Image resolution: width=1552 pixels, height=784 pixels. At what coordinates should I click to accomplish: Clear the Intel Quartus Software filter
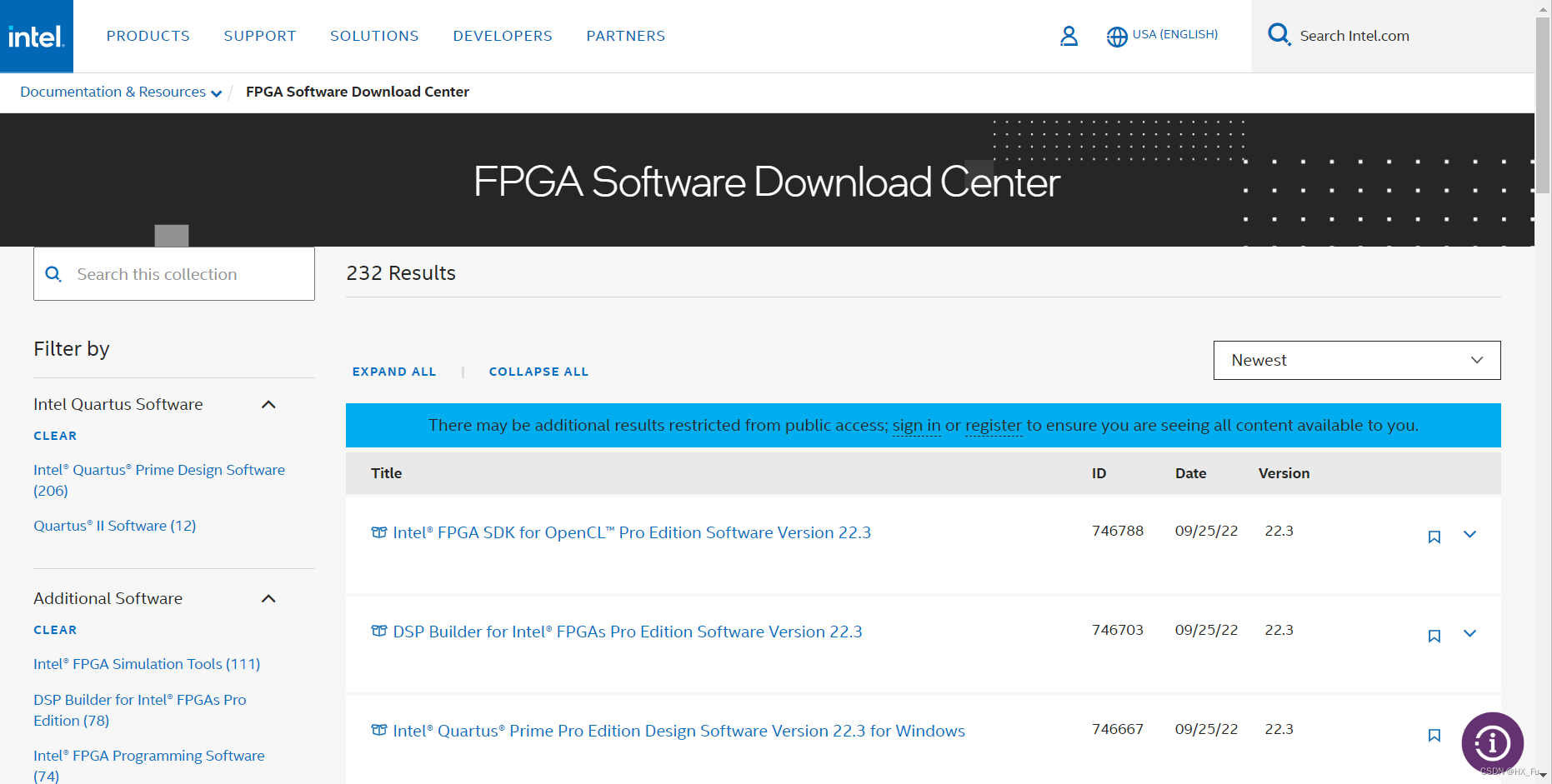click(x=55, y=436)
